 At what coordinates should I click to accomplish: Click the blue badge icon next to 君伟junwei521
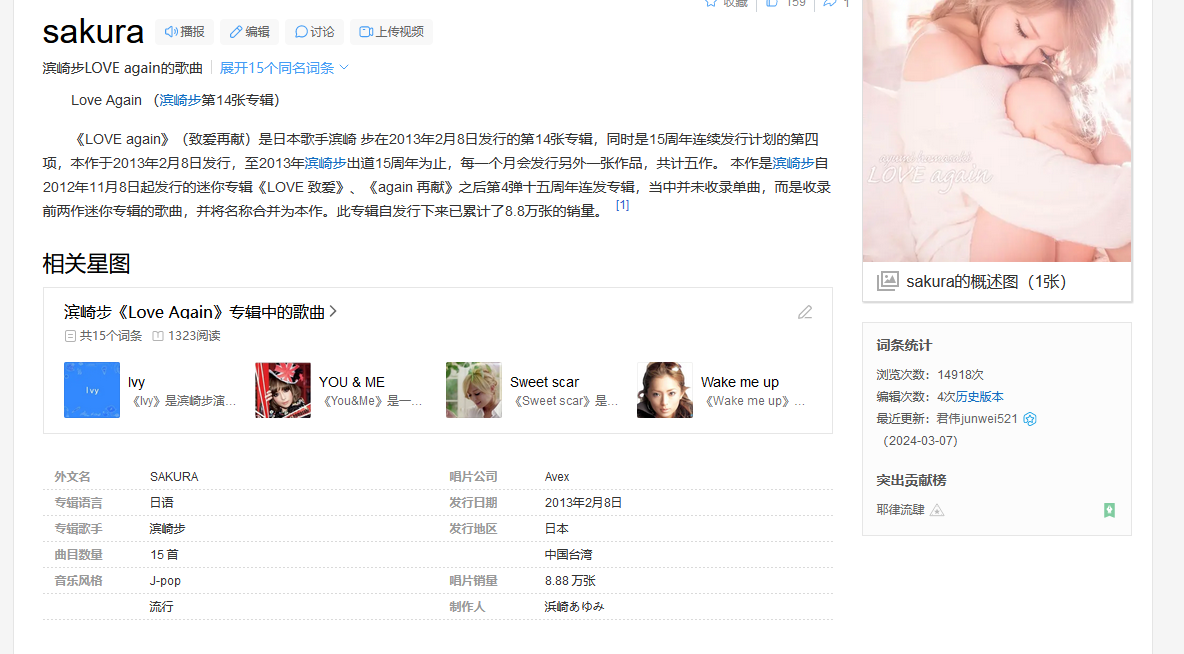pyautogui.click(x=1030, y=419)
